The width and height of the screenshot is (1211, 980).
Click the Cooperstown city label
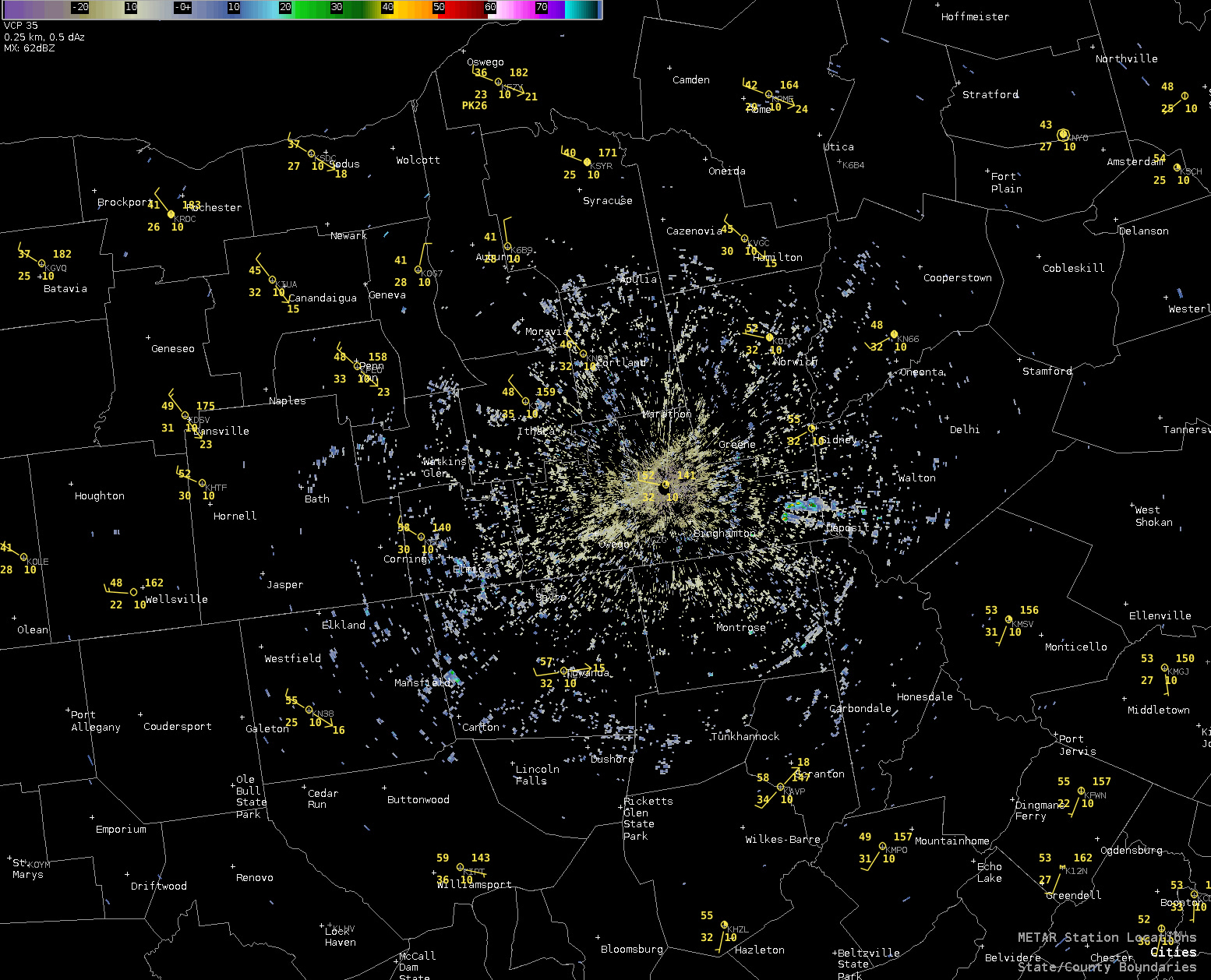(x=958, y=278)
